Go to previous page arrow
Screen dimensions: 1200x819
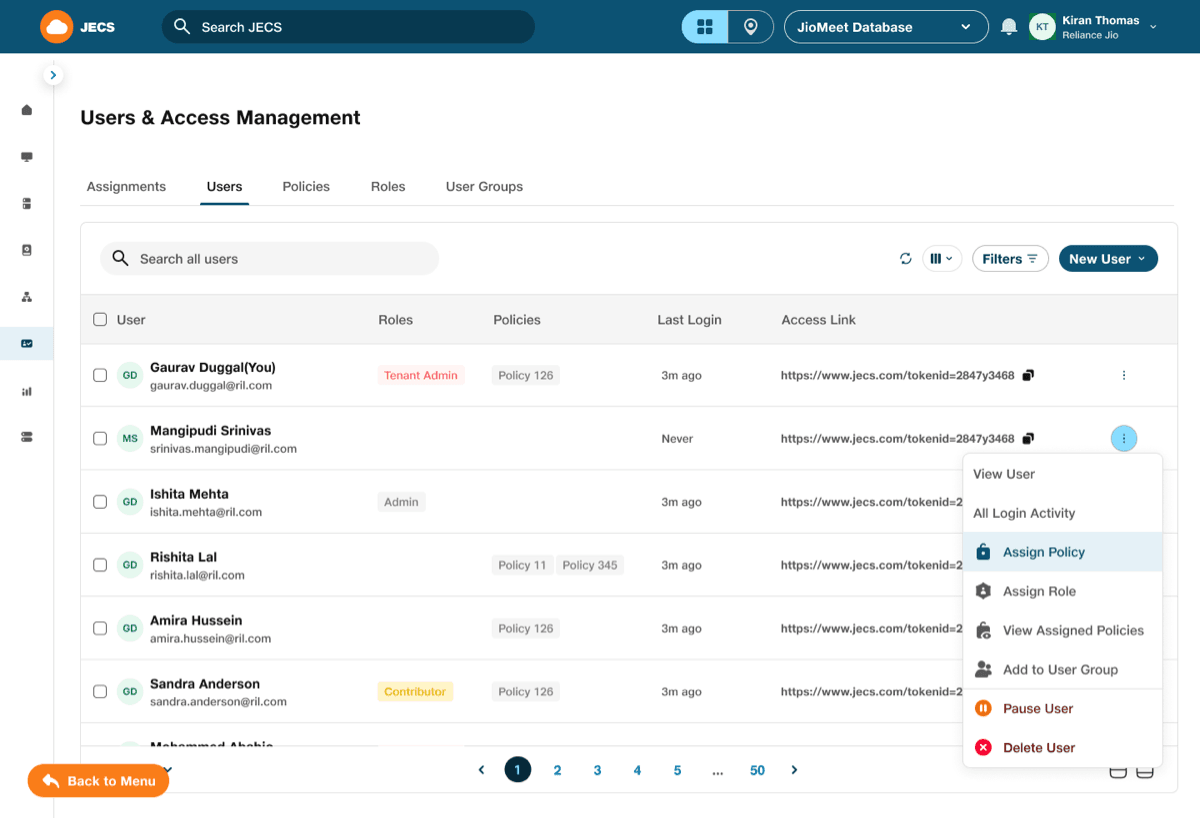click(481, 770)
